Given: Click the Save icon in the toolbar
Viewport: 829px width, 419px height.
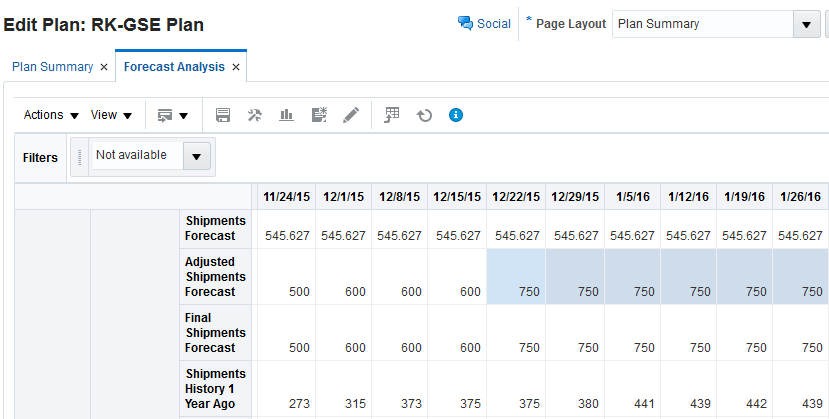Looking at the screenshot, I should click(224, 115).
